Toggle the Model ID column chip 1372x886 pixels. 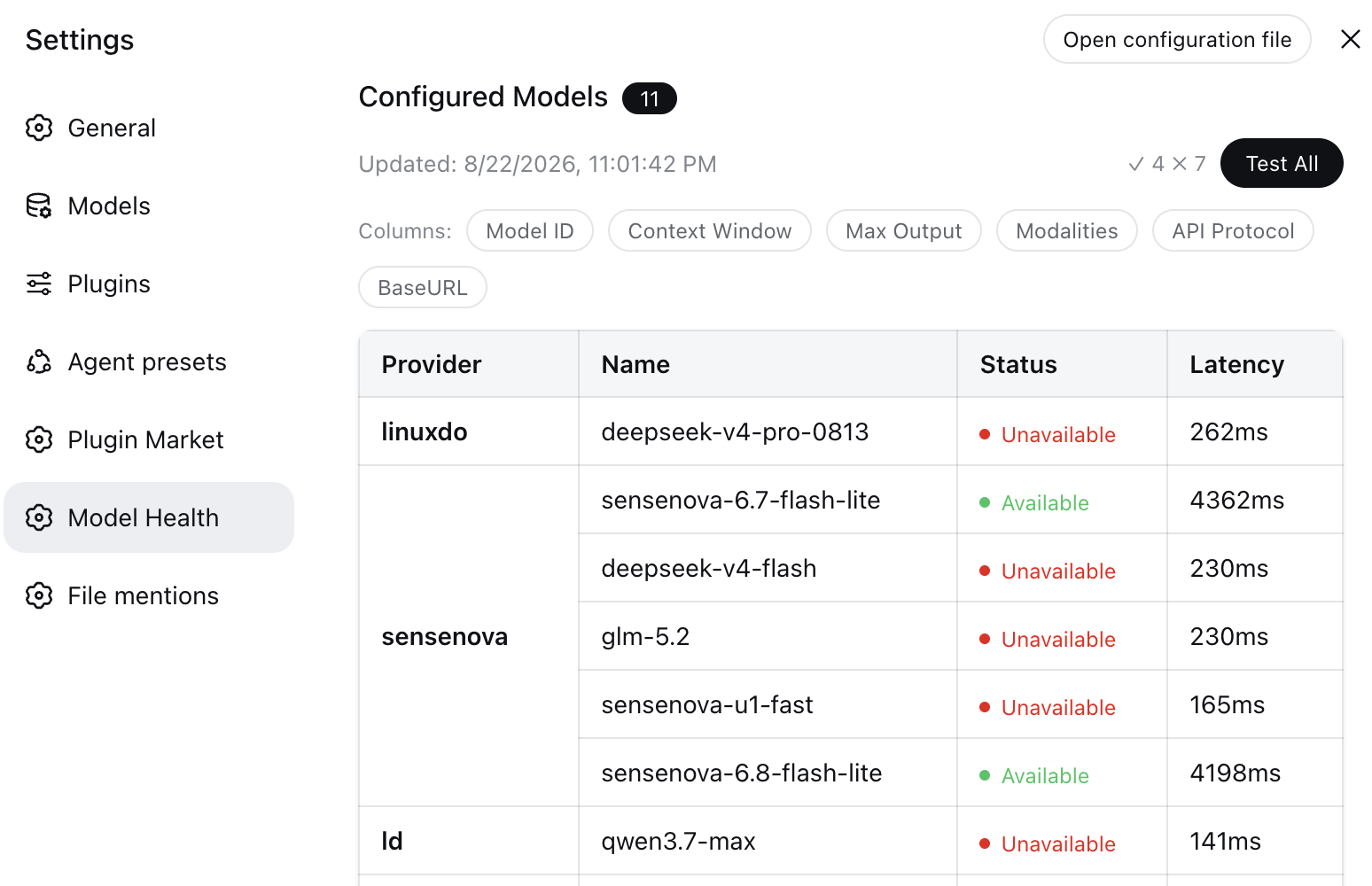click(x=530, y=230)
